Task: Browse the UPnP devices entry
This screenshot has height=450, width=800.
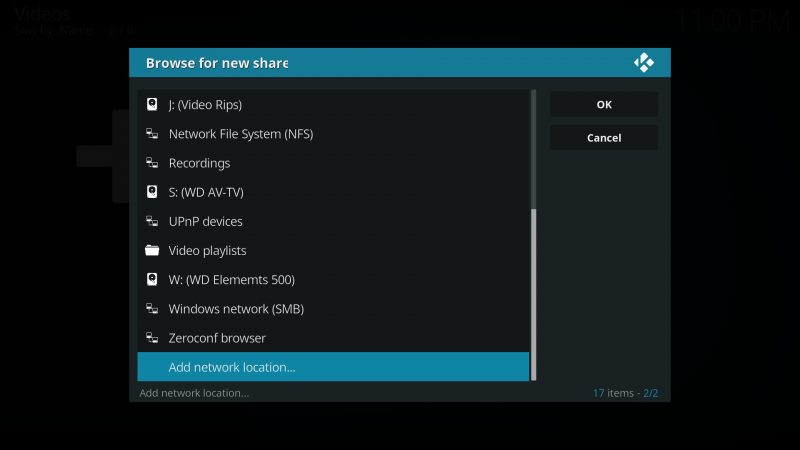Action: point(333,221)
